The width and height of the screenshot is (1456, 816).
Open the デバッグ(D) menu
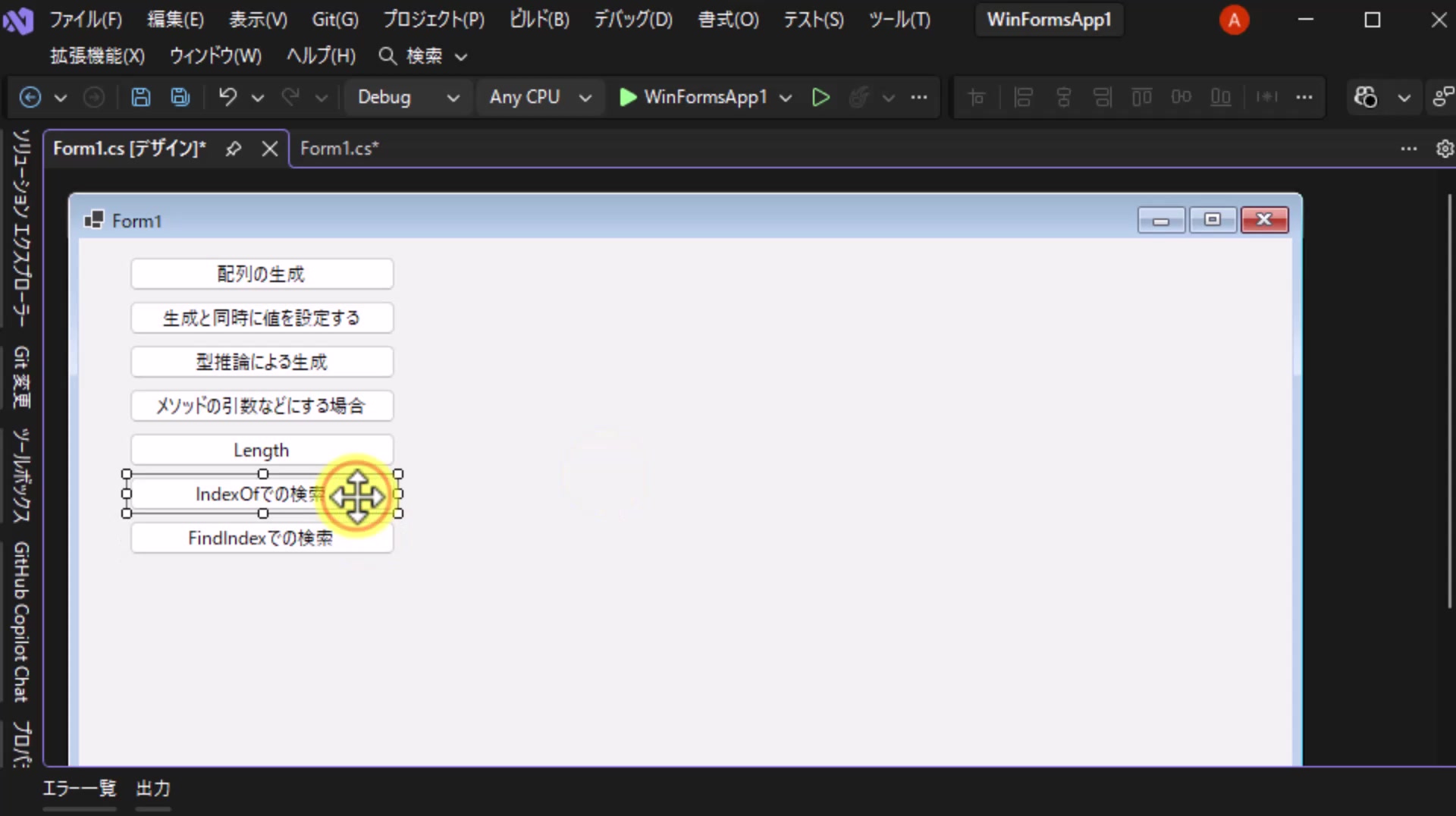pos(633,20)
